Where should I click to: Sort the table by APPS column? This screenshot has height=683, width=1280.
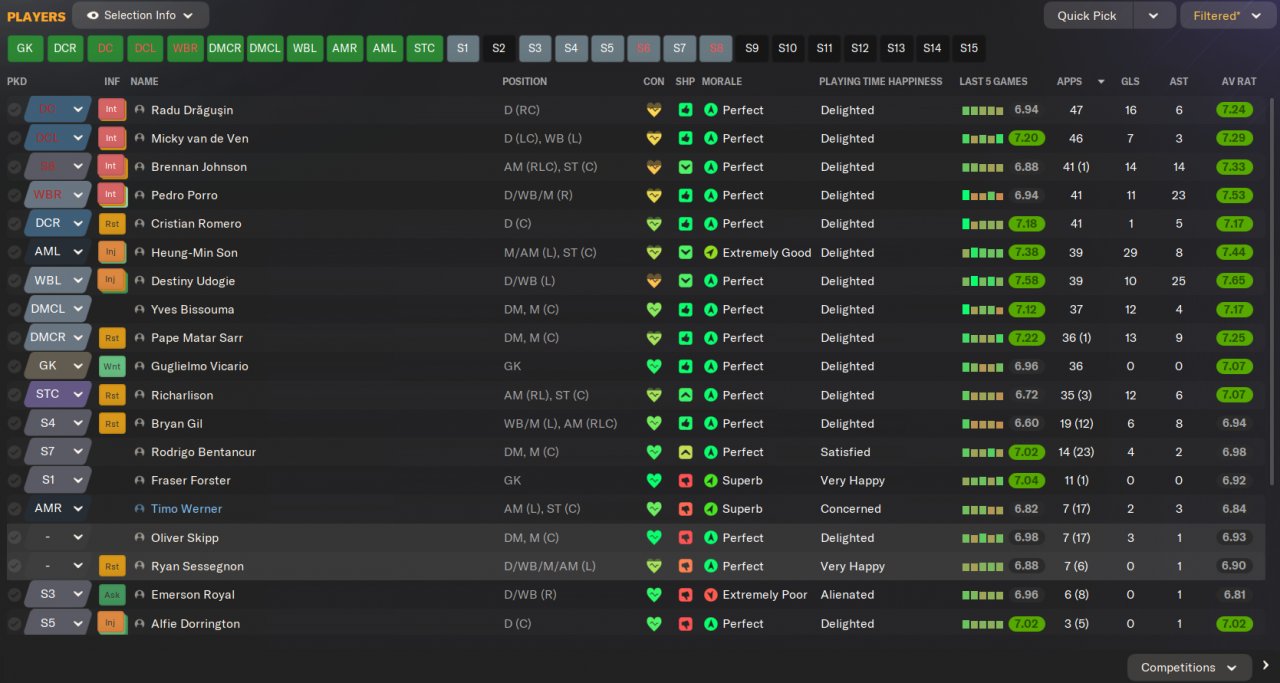[1069, 81]
